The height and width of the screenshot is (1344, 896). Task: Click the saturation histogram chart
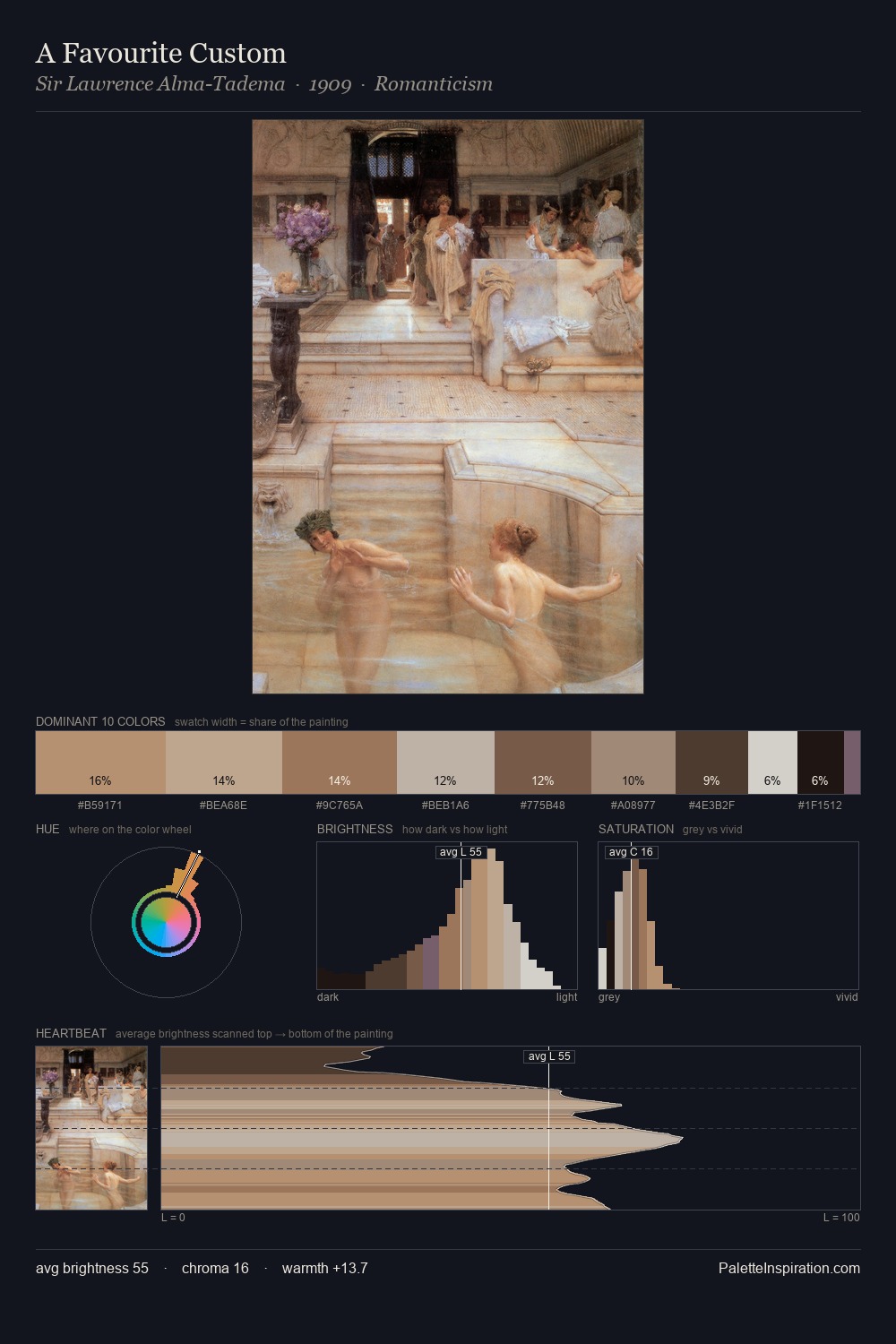[728, 916]
